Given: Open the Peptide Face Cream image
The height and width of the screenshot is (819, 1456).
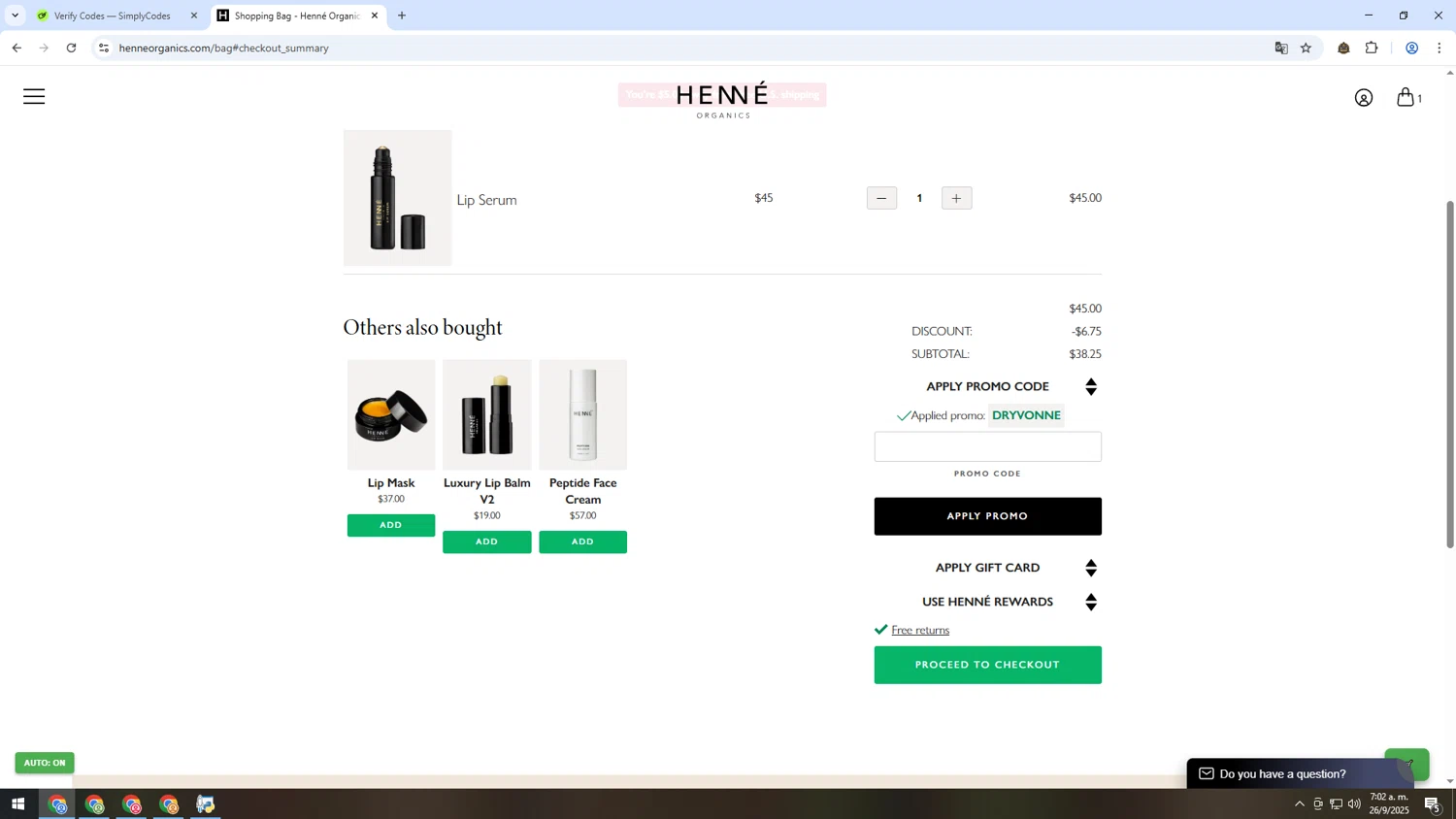Looking at the screenshot, I should (582, 415).
